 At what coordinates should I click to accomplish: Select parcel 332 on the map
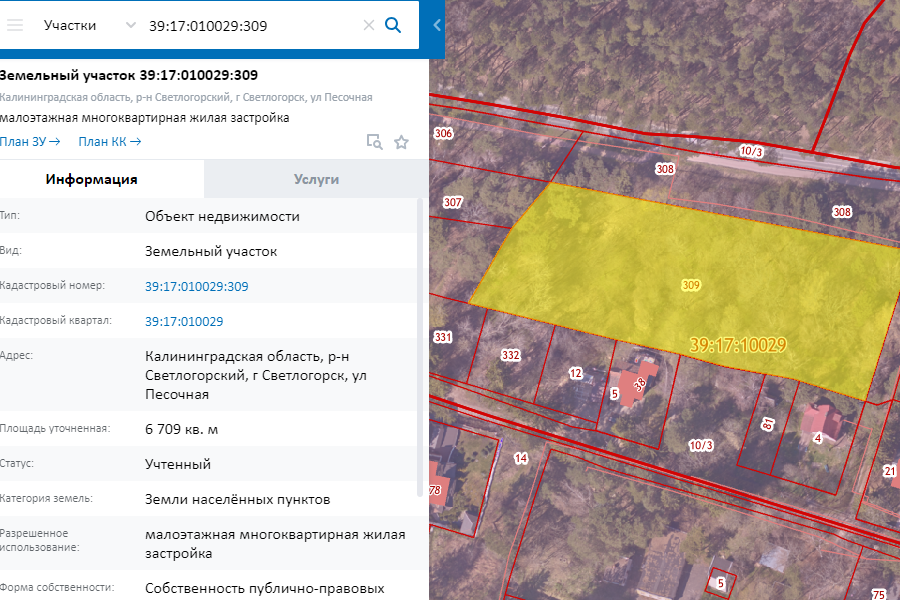click(510, 353)
